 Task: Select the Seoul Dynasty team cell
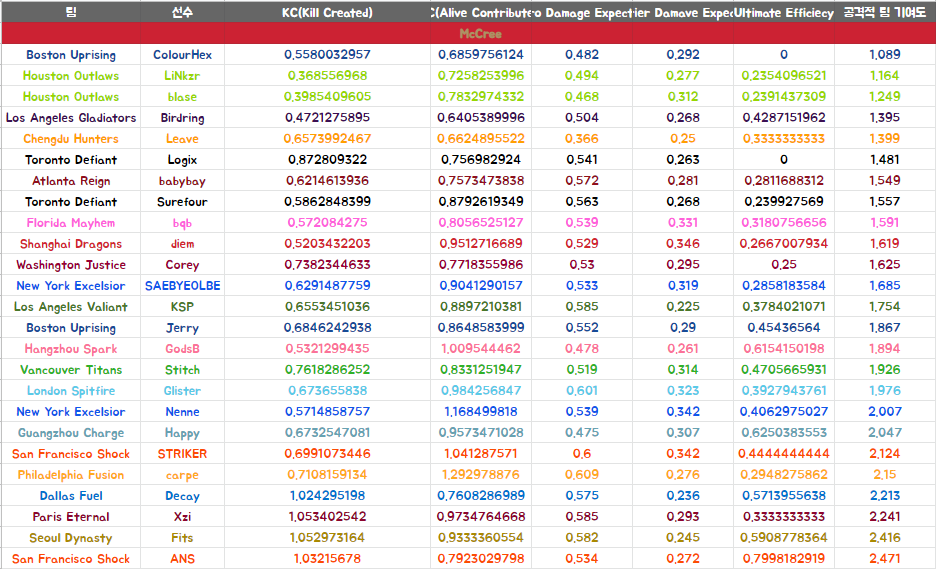click(x=71, y=537)
